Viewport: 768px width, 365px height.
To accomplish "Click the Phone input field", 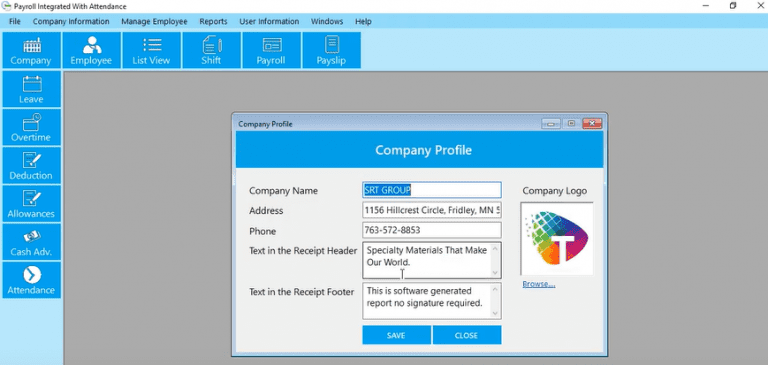I will pyautogui.click(x=432, y=230).
